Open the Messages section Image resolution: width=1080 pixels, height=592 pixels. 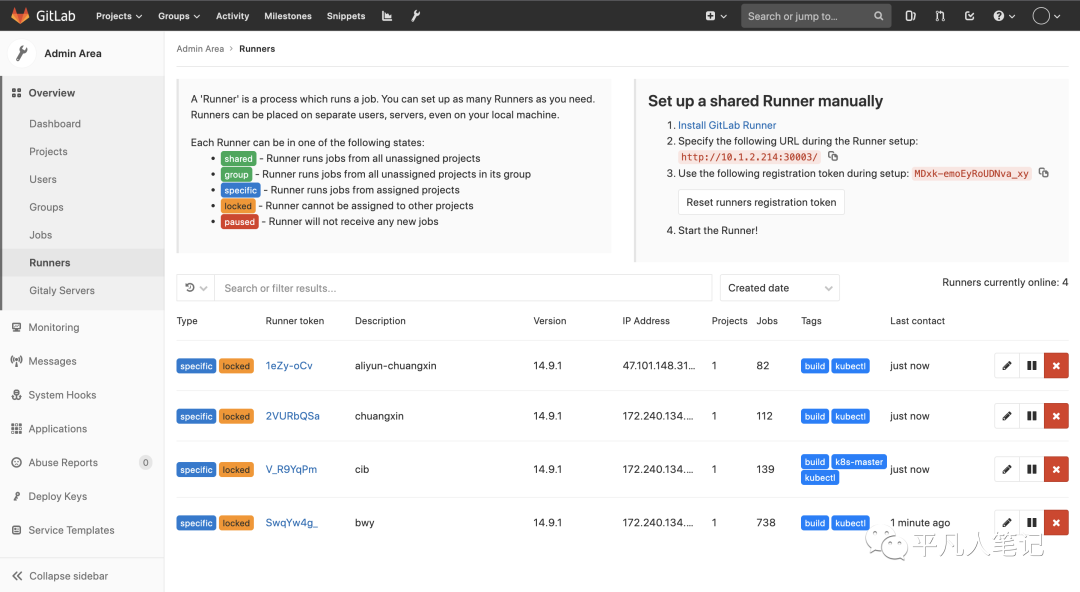click(52, 361)
